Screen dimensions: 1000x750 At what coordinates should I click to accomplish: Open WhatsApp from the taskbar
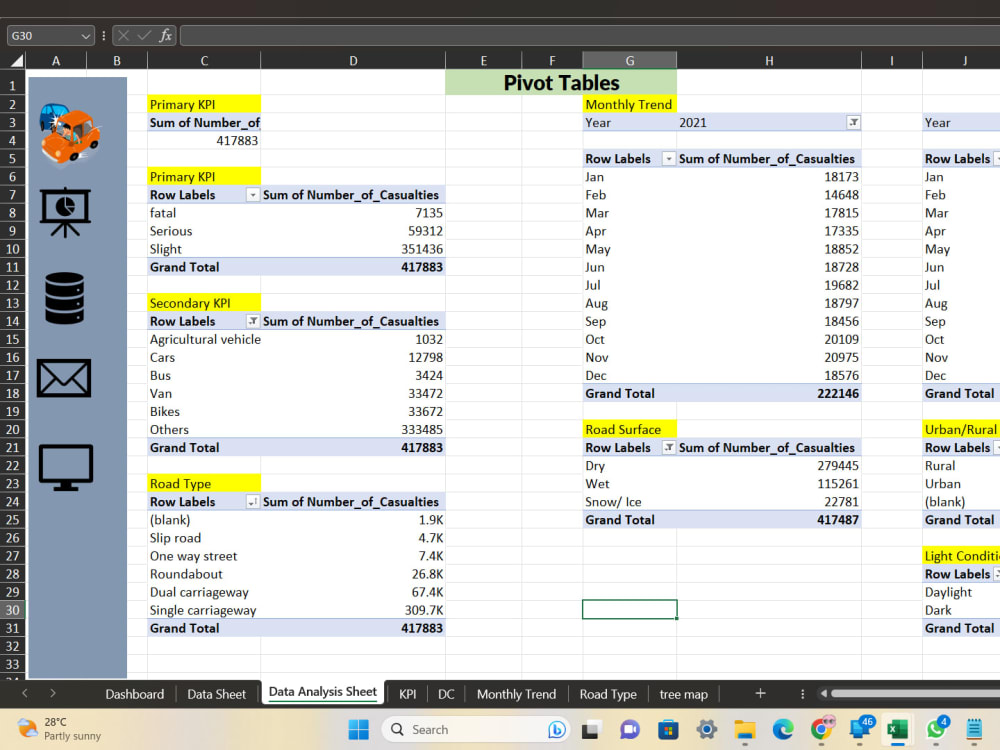tap(935, 729)
